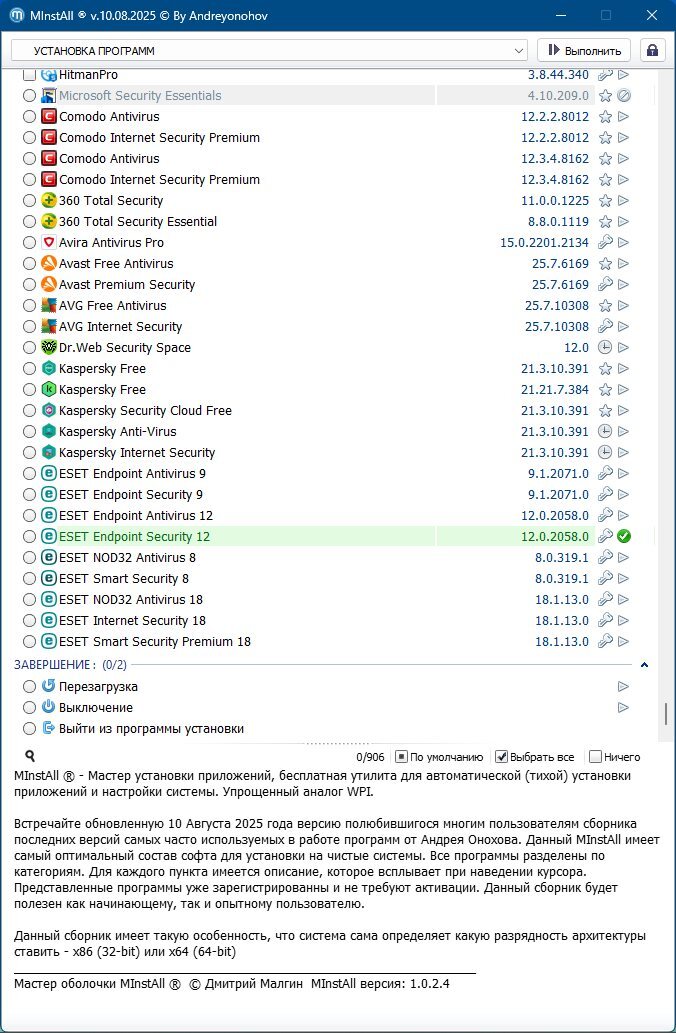Click the exit icon beside Выйти из программы установки
Screen dimensions: 676x1033
pyautogui.click(x=49, y=728)
